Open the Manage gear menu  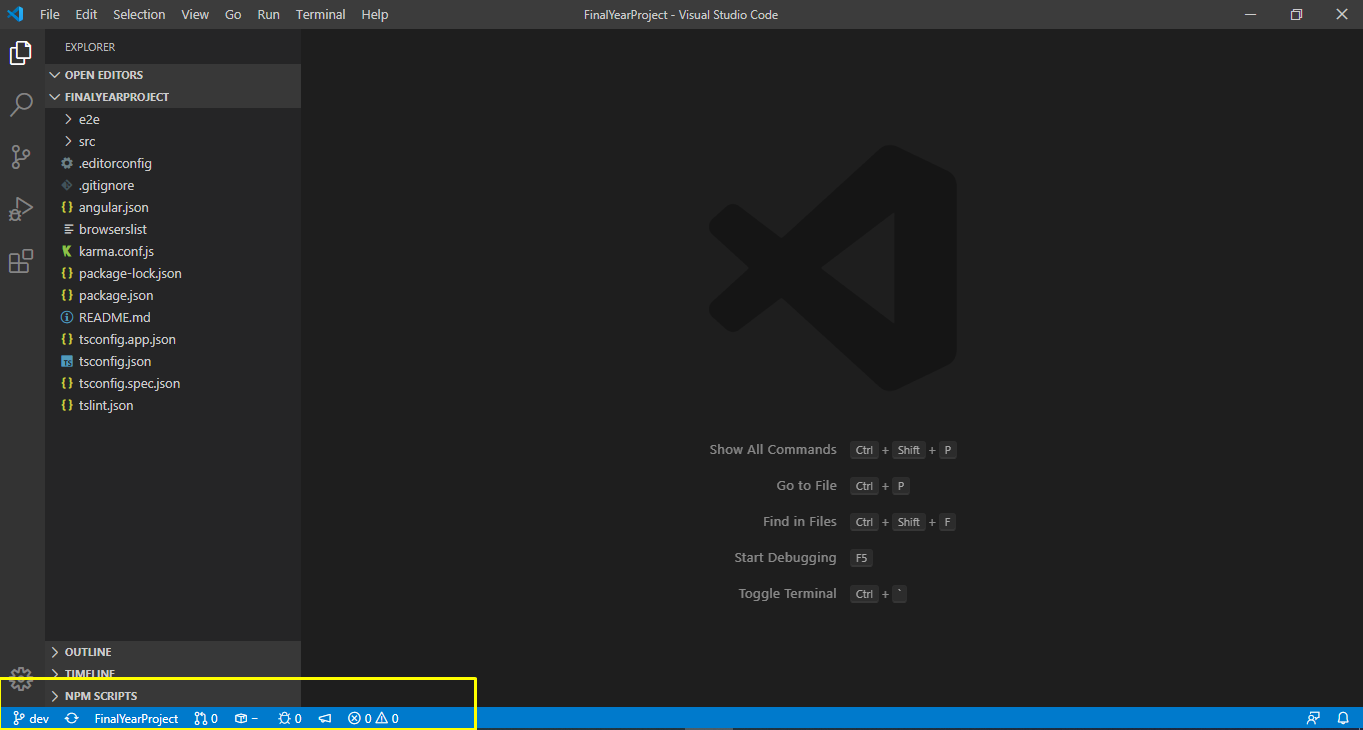click(21, 680)
